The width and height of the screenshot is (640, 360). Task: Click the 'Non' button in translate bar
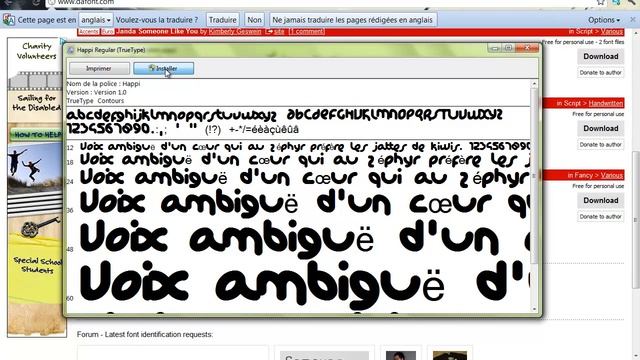point(254,20)
